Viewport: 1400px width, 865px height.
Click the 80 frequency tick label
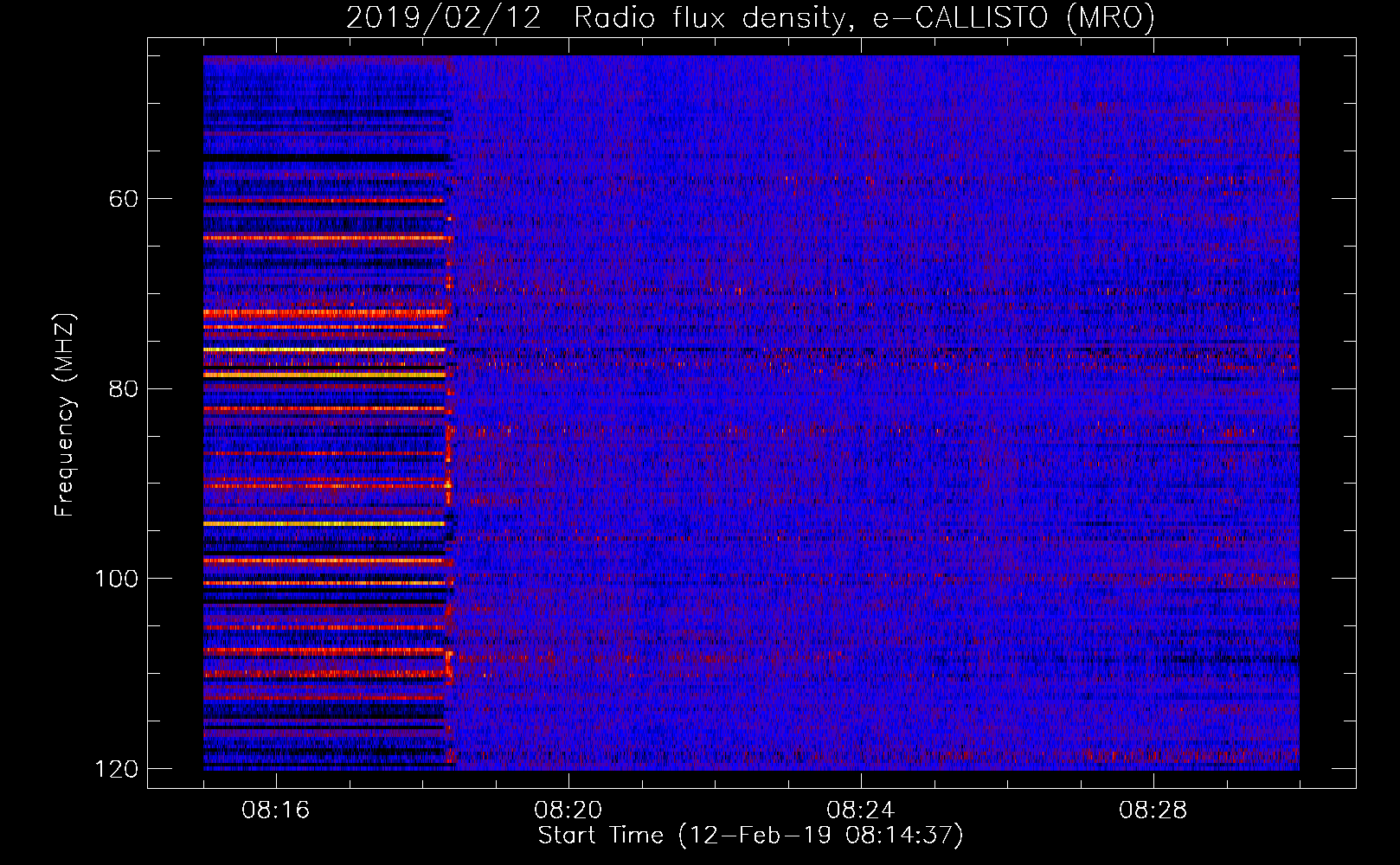click(124, 388)
